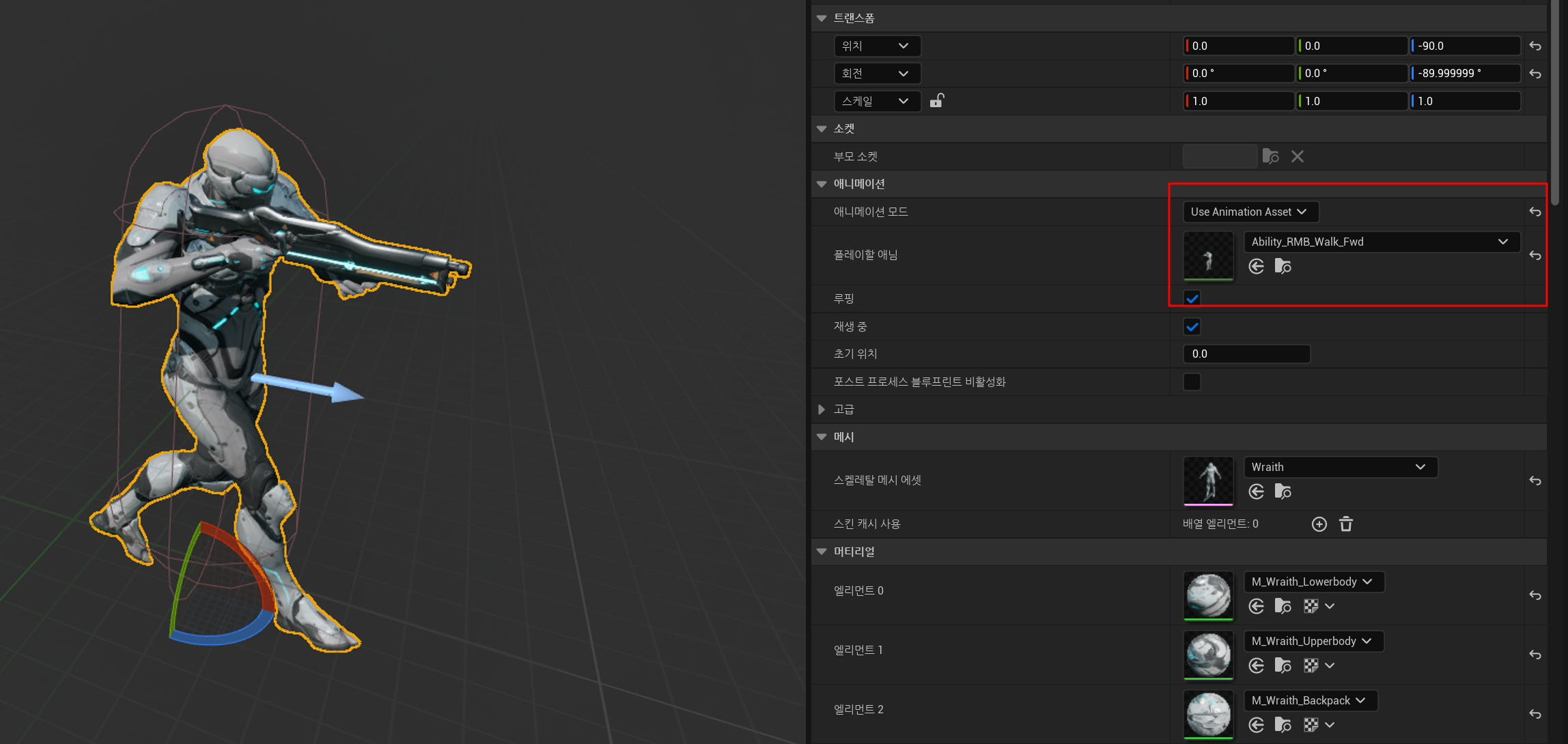Image resolution: width=1568 pixels, height=744 pixels.
Task: Clear the parent socket with X icon
Action: (x=1297, y=156)
